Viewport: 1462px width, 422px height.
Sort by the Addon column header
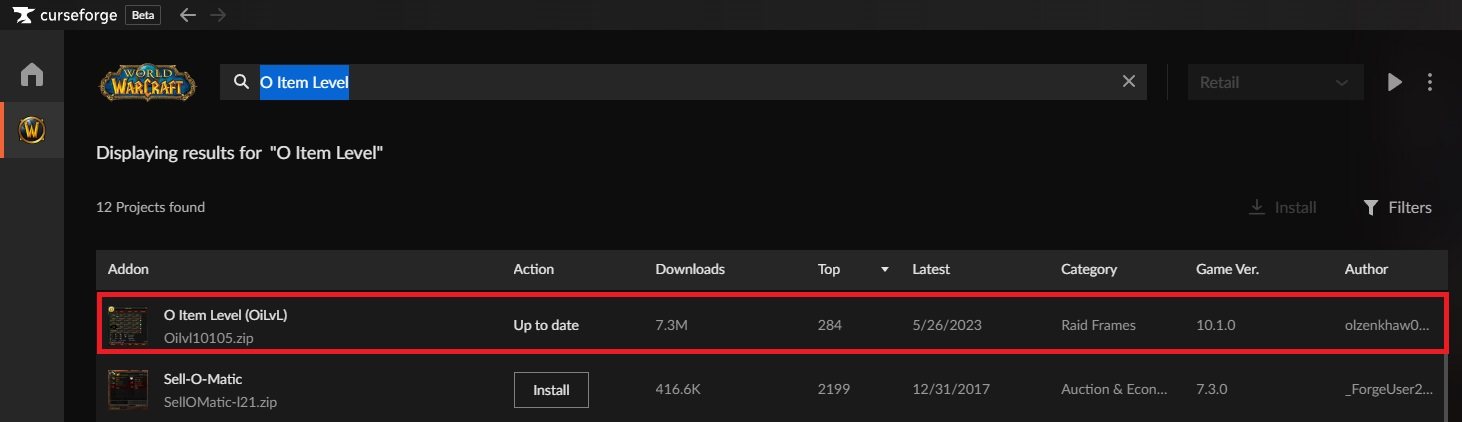click(128, 269)
